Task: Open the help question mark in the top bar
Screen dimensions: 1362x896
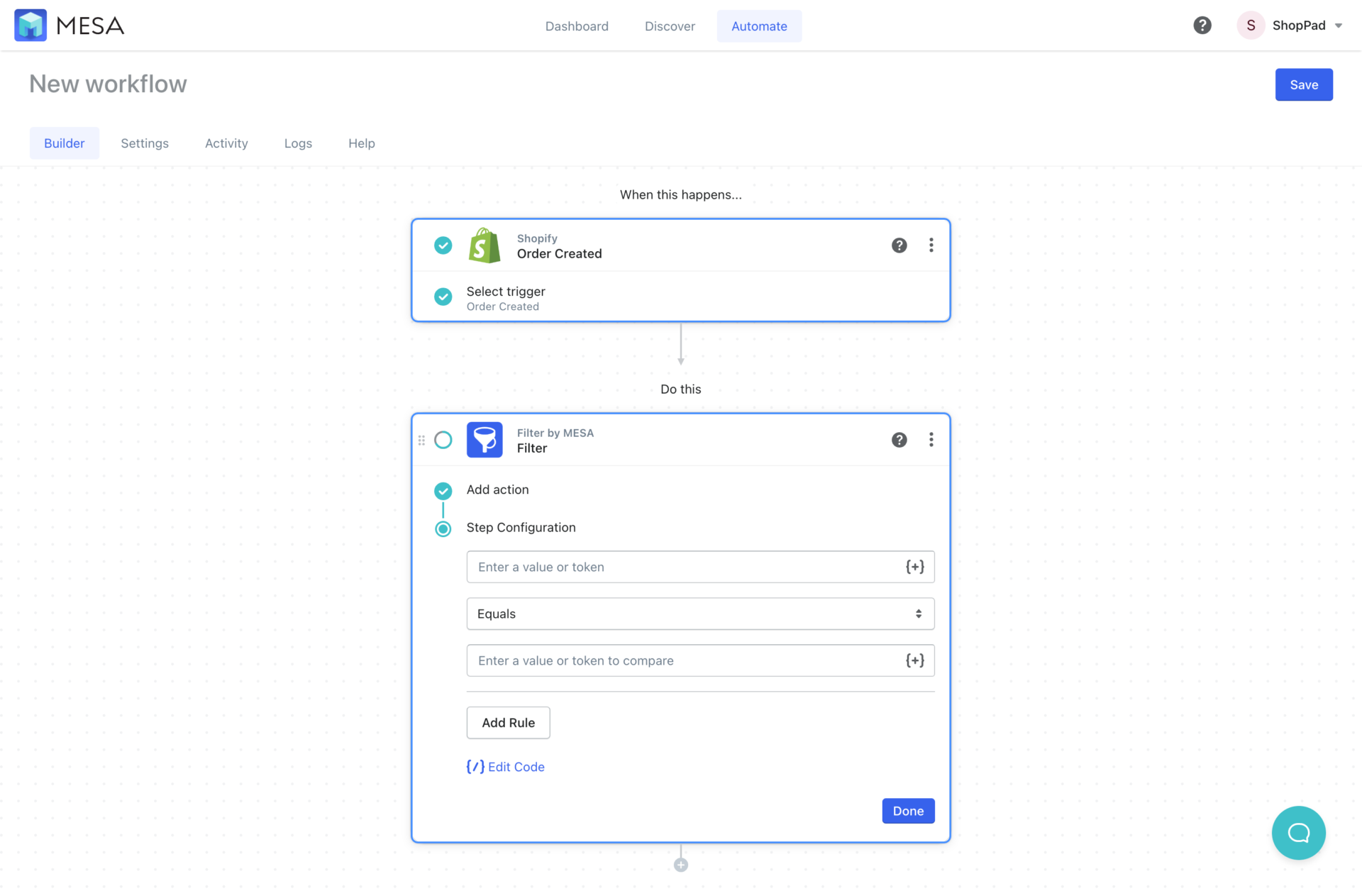Action: (1202, 25)
